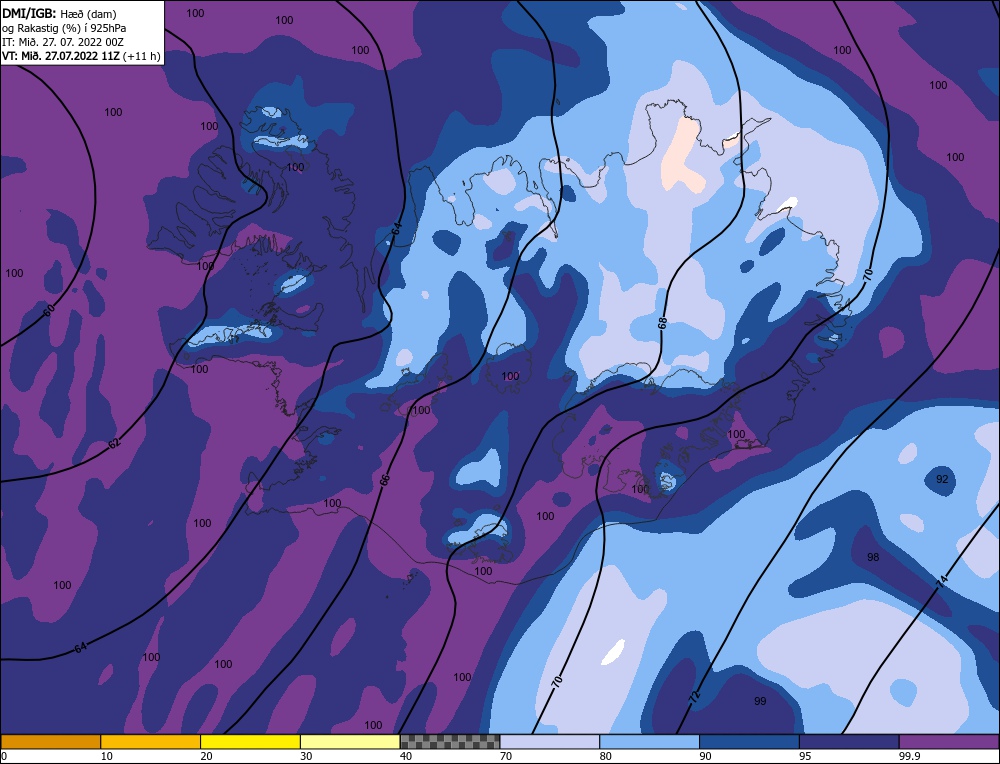
Task: Click the '92' humidity value label
Action: click(942, 479)
